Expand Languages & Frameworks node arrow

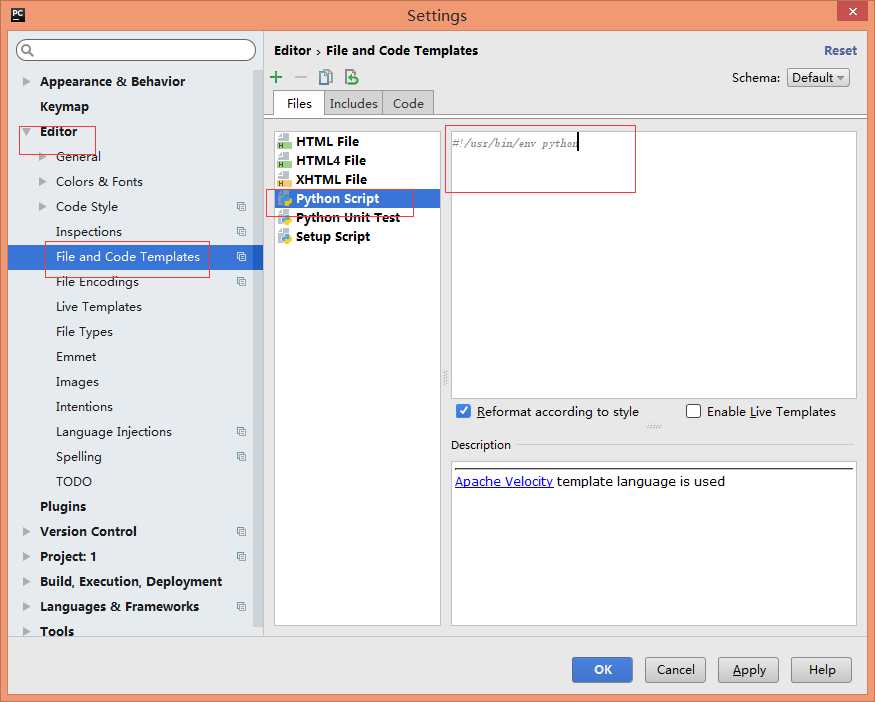pyautogui.click(x=26, y=606)
